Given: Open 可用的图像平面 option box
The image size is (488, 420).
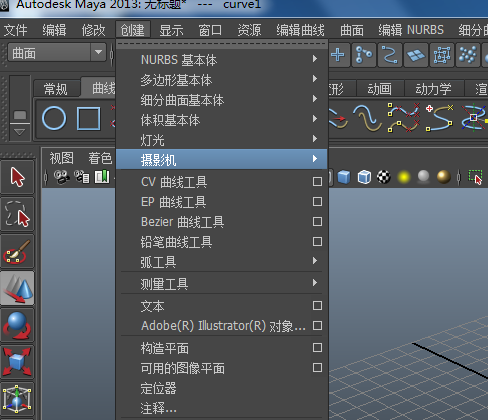Looking at the screenshot, I should pos(317,368).
